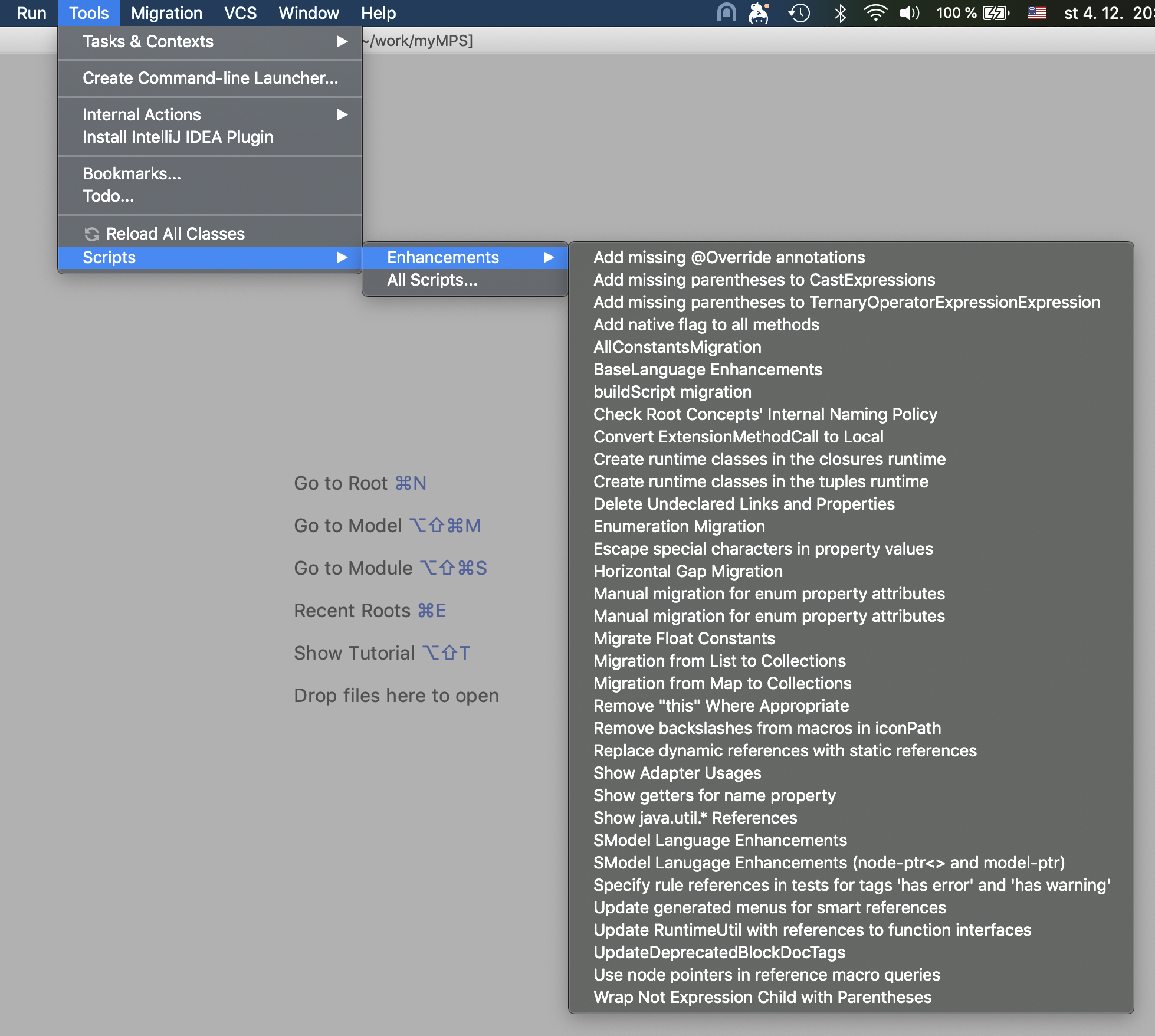Open the VCS menu

coord(239,12)
